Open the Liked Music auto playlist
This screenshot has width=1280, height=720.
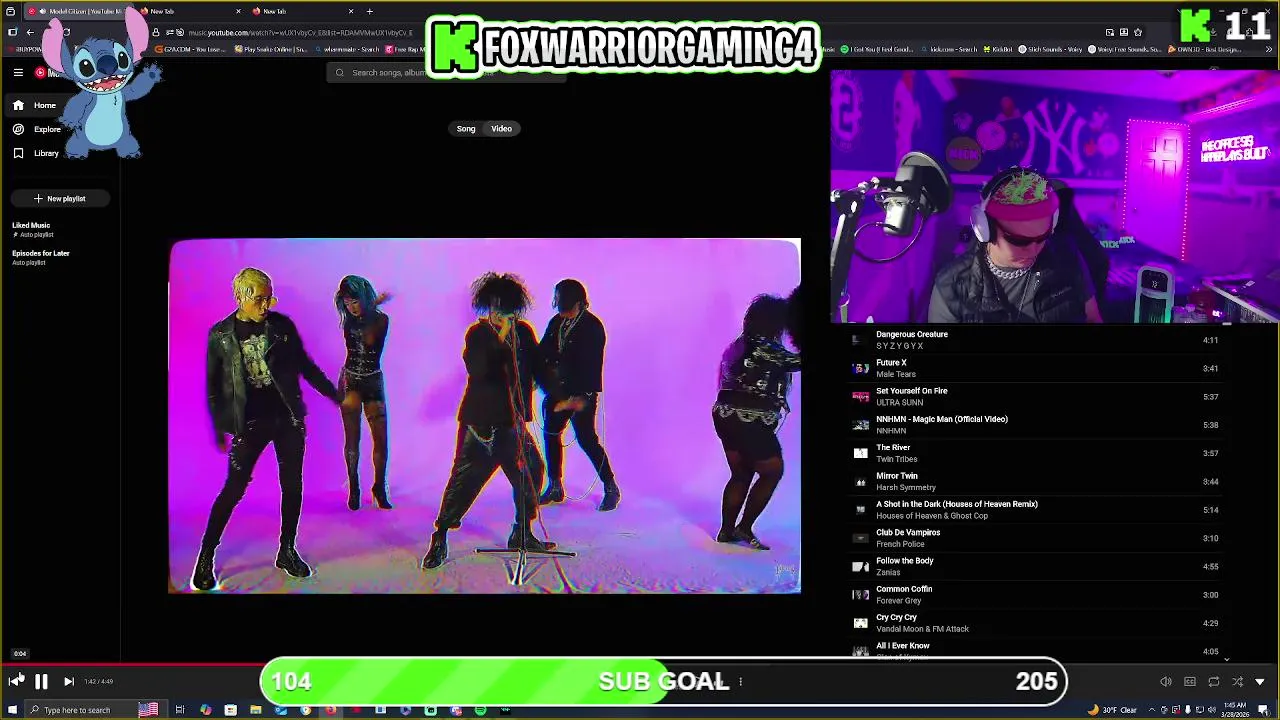[x=32, y=229]
